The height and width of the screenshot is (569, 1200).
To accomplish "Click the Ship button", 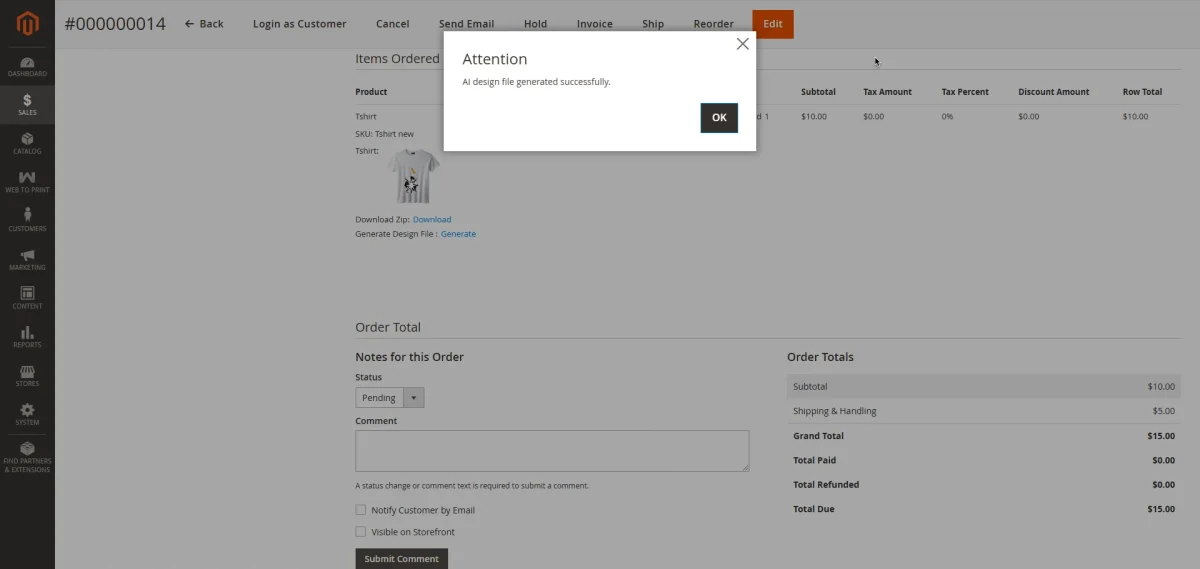I will point(653,24).
